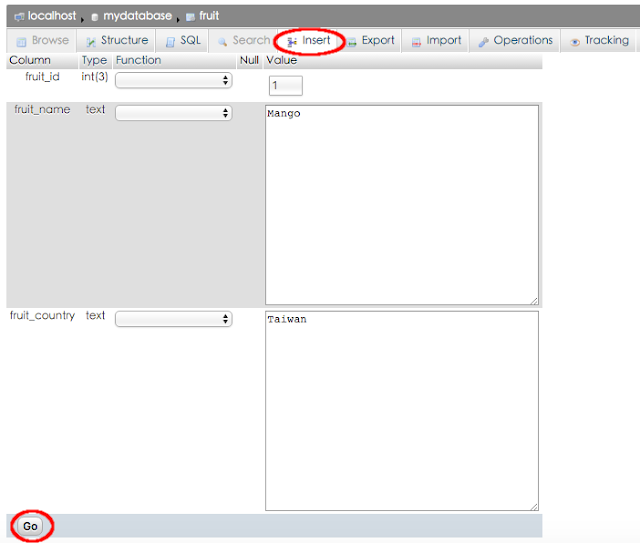Screen dimensions: 640x543
Task: Click the Search tab magnifier icon
Action: coord(222,41)
